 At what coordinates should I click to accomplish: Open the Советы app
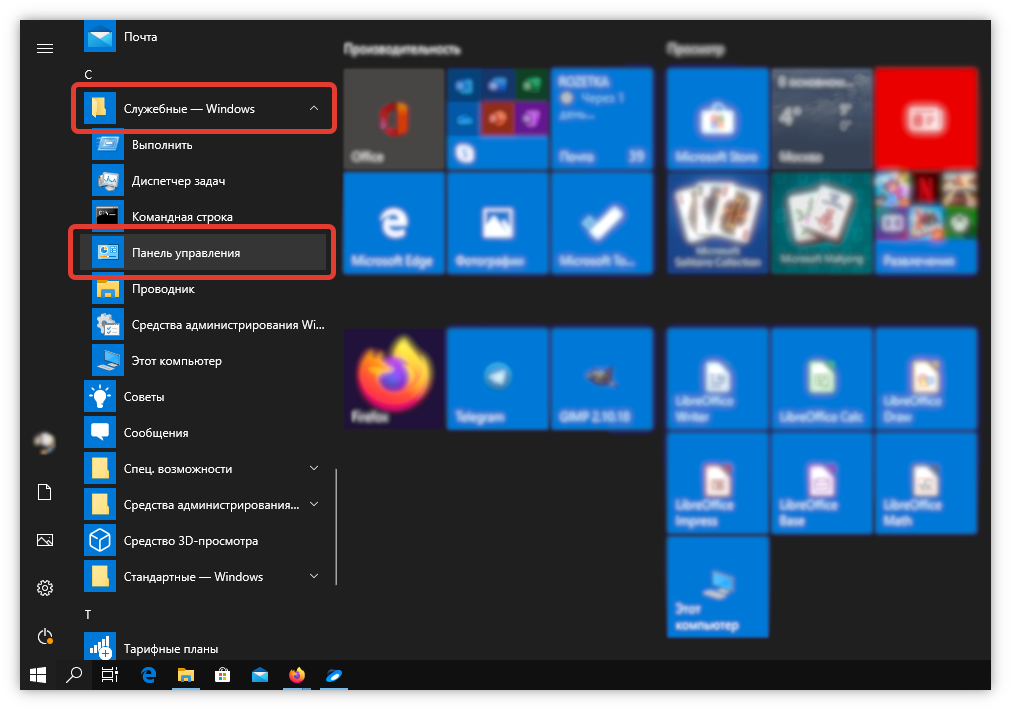(x=143, y=397)
